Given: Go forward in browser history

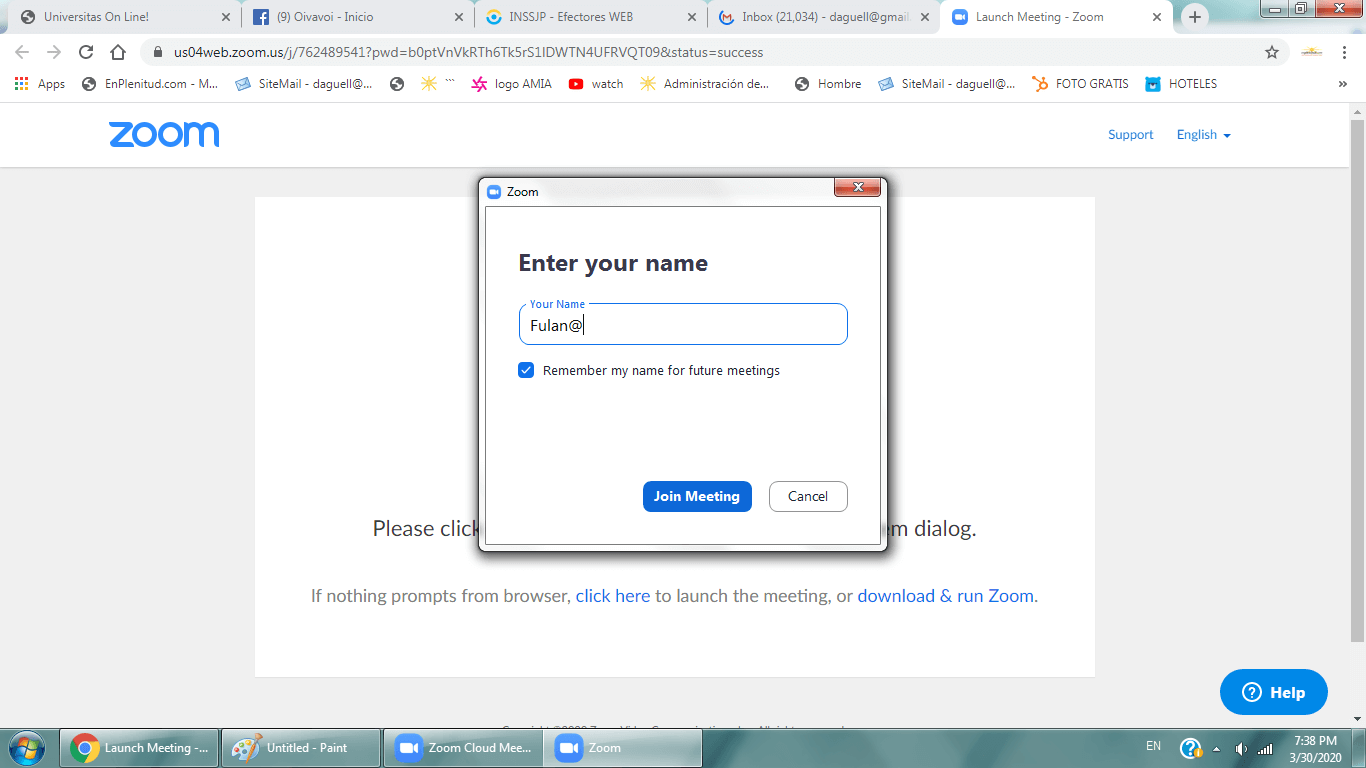Looking at the screenshot, I should 54,52.
